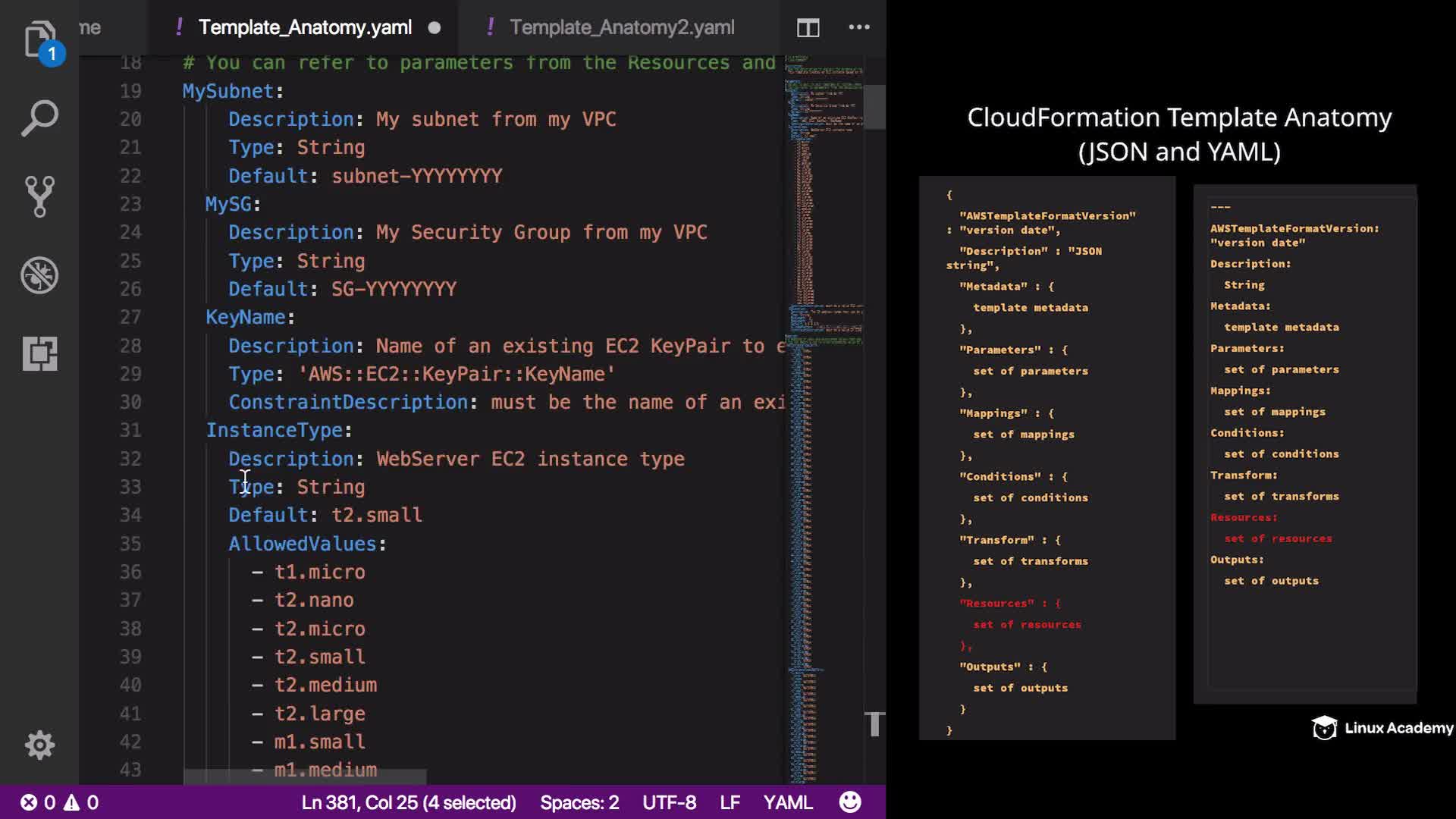Open the errors and warnings indicator
This screenshot has width=1456, height=819.
point(59,802)
